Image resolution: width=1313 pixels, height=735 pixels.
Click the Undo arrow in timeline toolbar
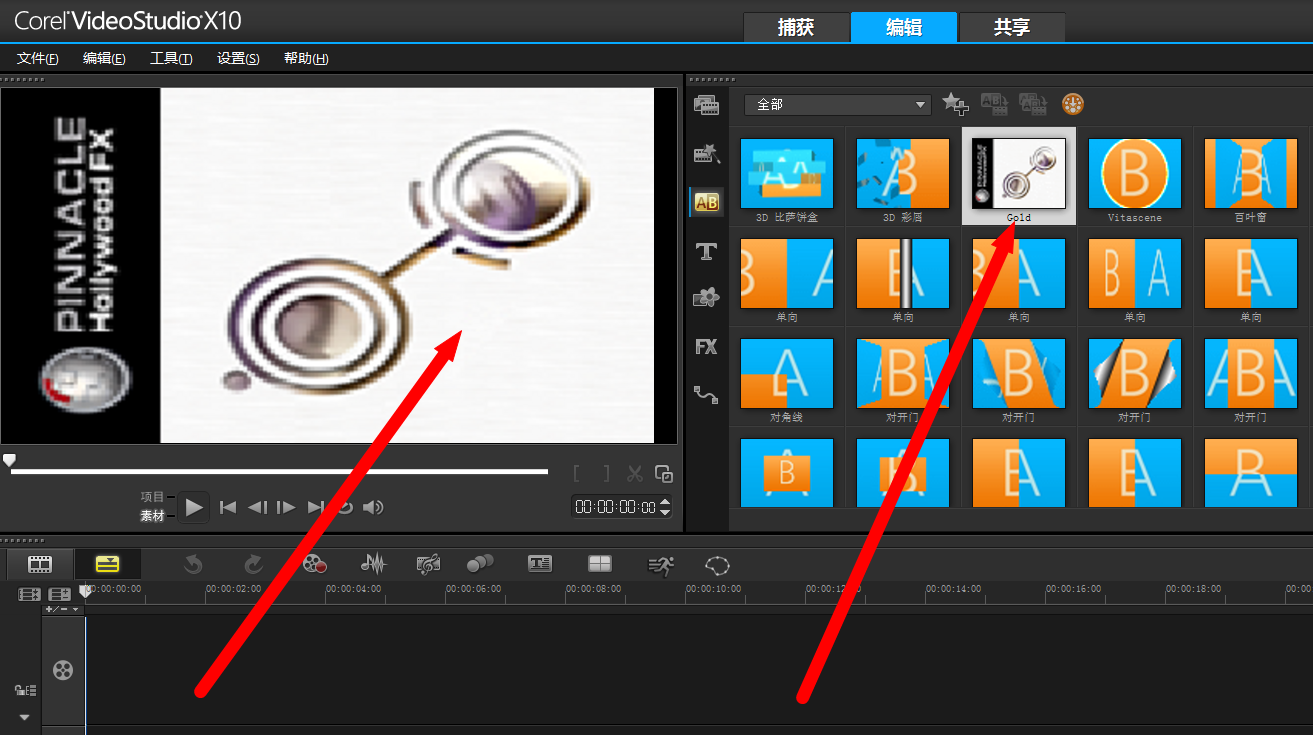coord(193,564)
